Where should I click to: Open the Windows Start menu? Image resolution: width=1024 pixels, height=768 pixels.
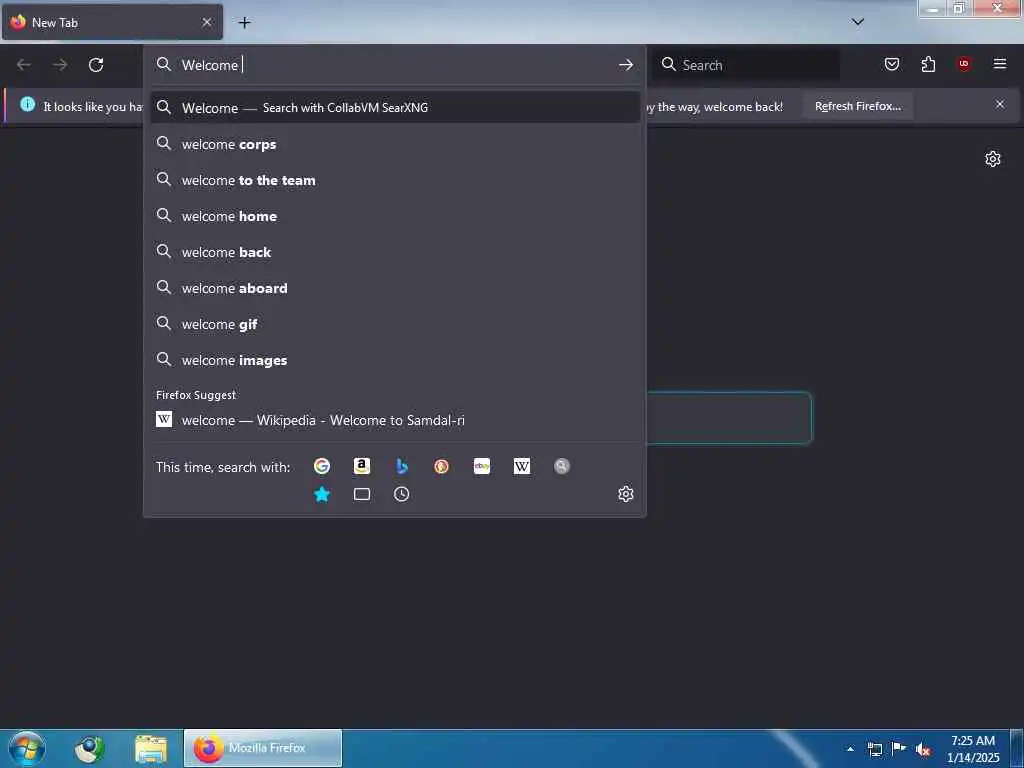click(26, 748)
